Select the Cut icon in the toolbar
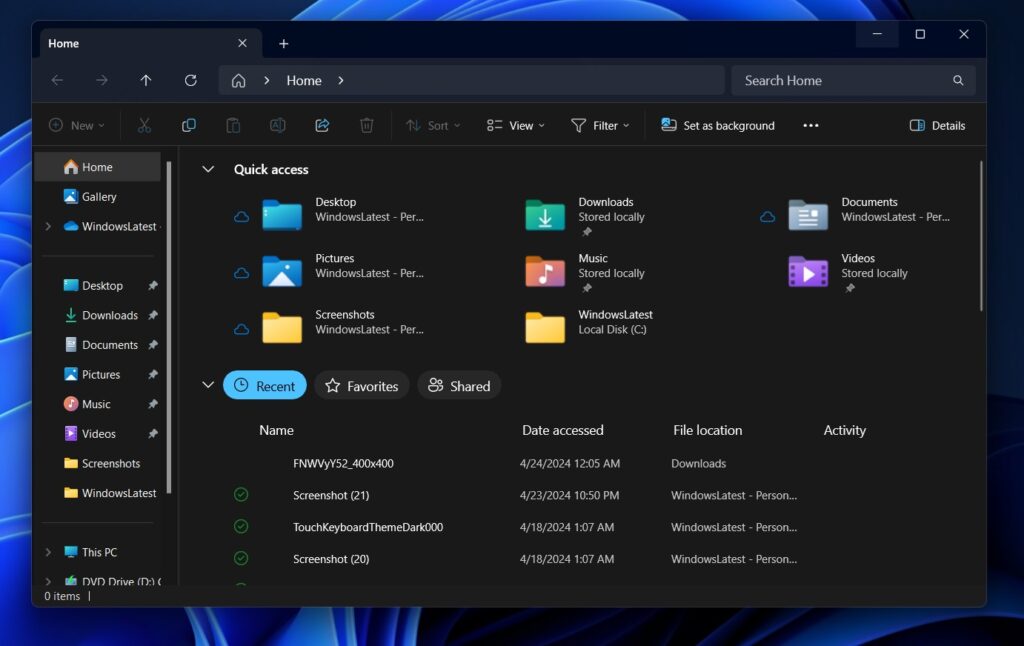The image size is (1024, 646). (144, 124)
